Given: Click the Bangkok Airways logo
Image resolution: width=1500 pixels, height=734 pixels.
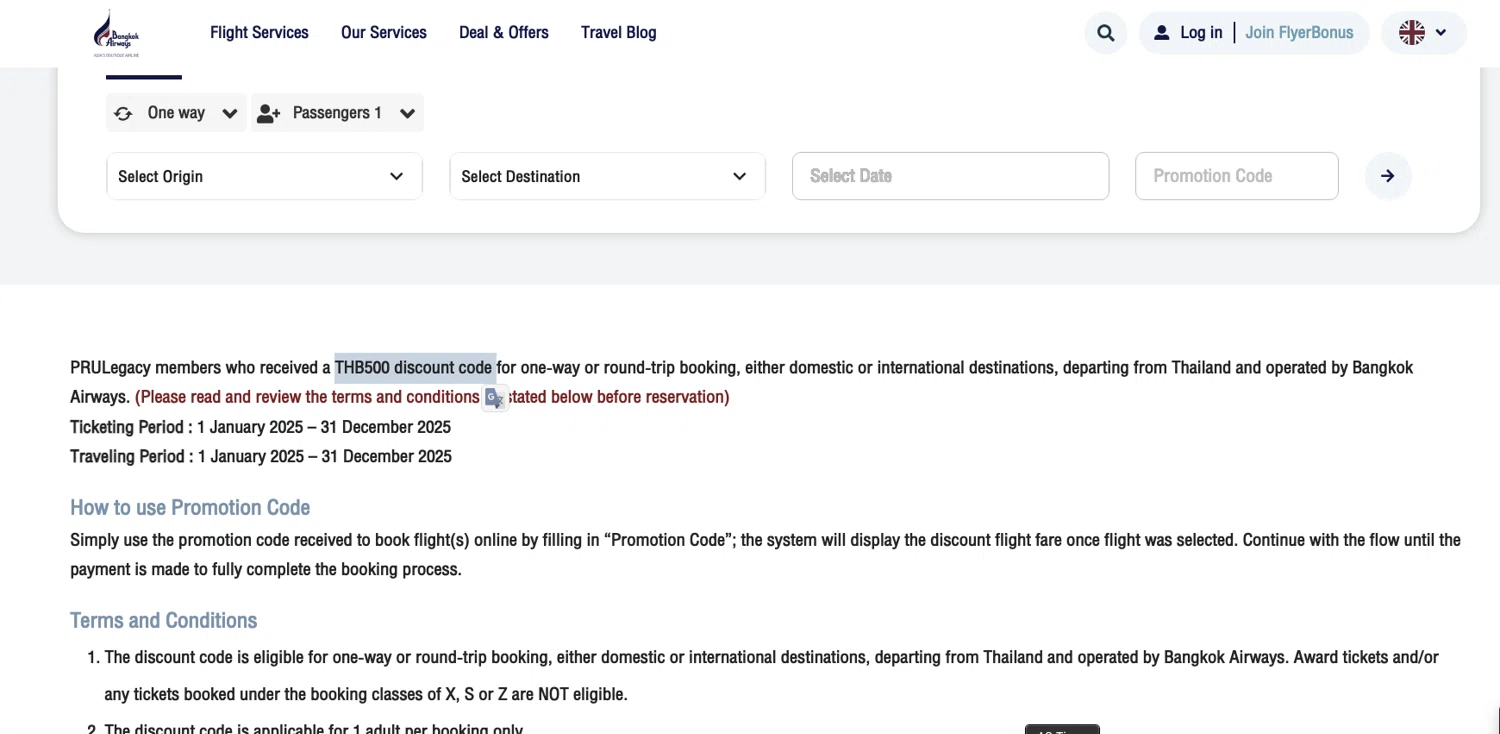Looking at the screenshot, I should coord(116,34).
